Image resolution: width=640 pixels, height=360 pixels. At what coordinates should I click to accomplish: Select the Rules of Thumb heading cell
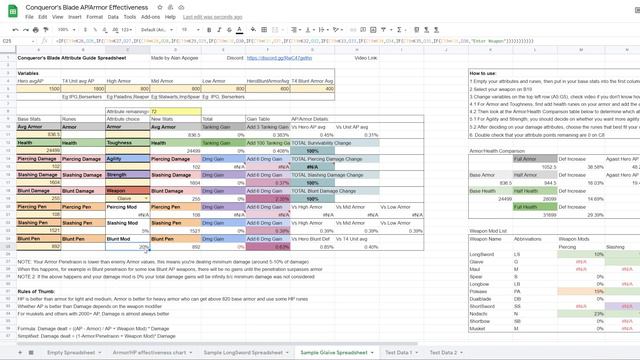click(x=38, y=291)
